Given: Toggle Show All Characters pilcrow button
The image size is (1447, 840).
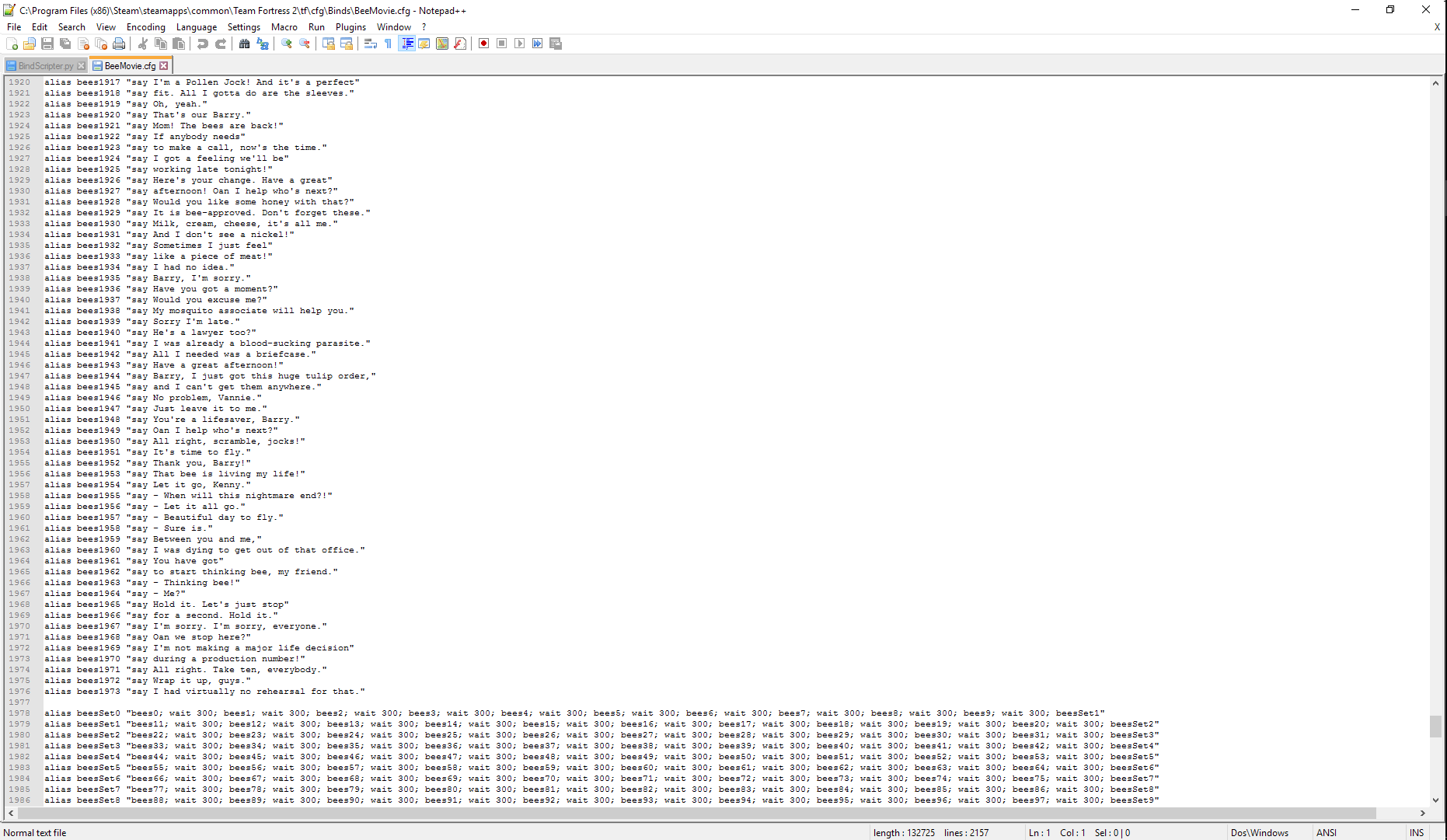Looking at the screenshot, I should pyautogui.click(x=389, y=44).
